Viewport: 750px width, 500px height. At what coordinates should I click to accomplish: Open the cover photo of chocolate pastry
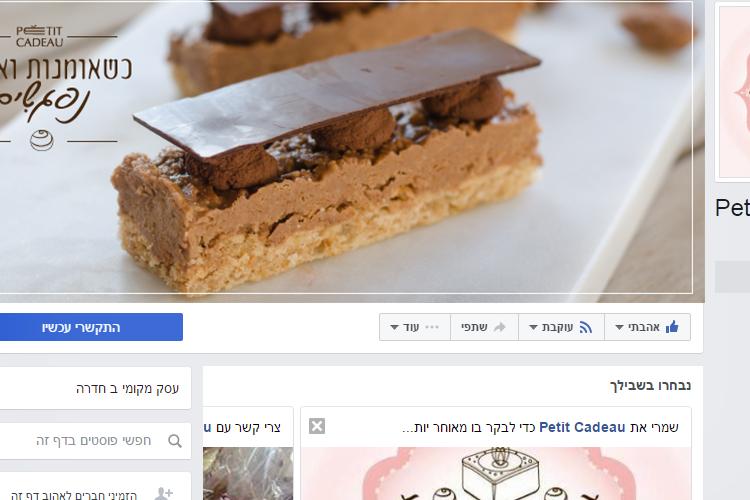[x=352, y=151]
